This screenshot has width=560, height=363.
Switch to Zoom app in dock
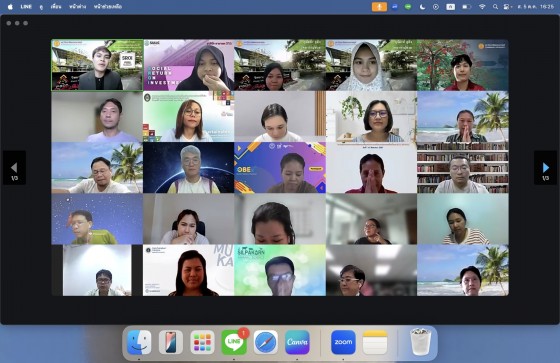click(x=343, y=342)
